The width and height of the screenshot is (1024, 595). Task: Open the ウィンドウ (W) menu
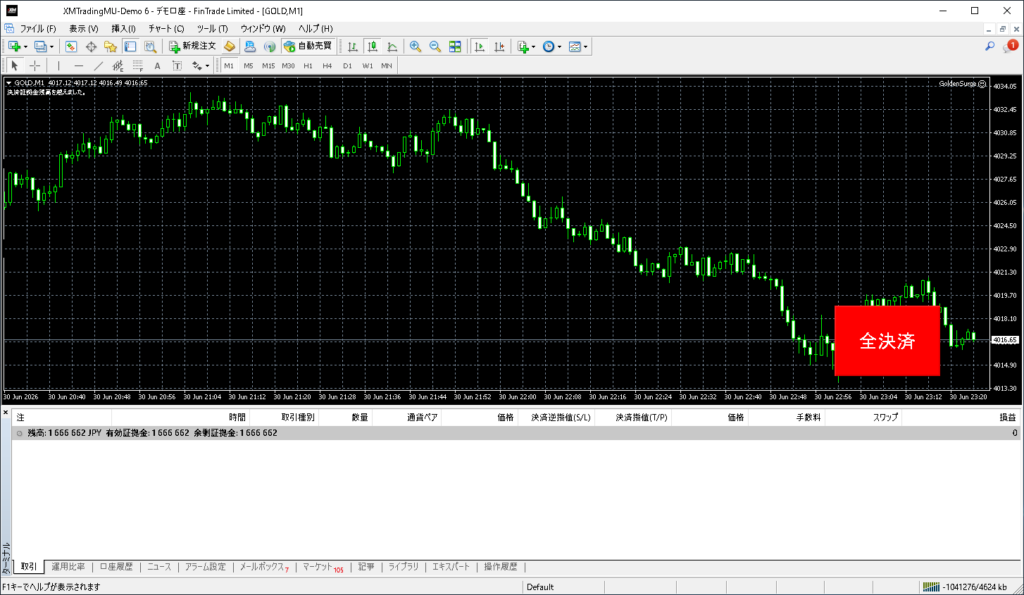(263, 29)
